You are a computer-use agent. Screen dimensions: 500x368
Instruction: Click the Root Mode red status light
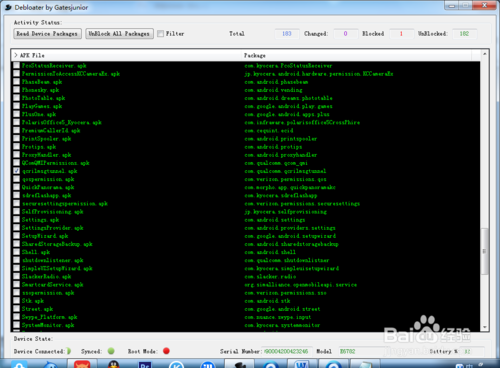click(166, 351)
